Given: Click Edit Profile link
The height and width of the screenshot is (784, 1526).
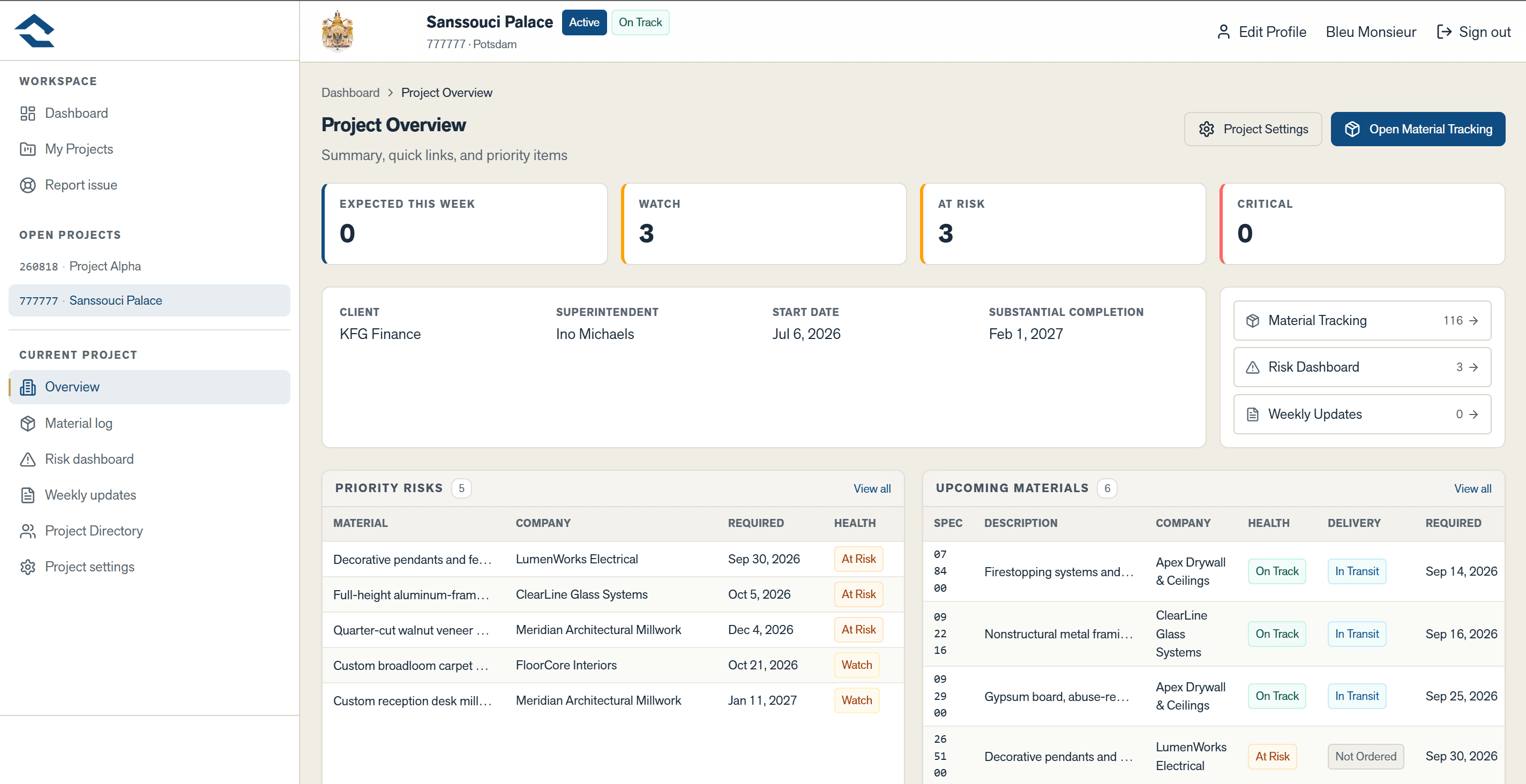Looking at the screenshot, I should (1261, 32).
